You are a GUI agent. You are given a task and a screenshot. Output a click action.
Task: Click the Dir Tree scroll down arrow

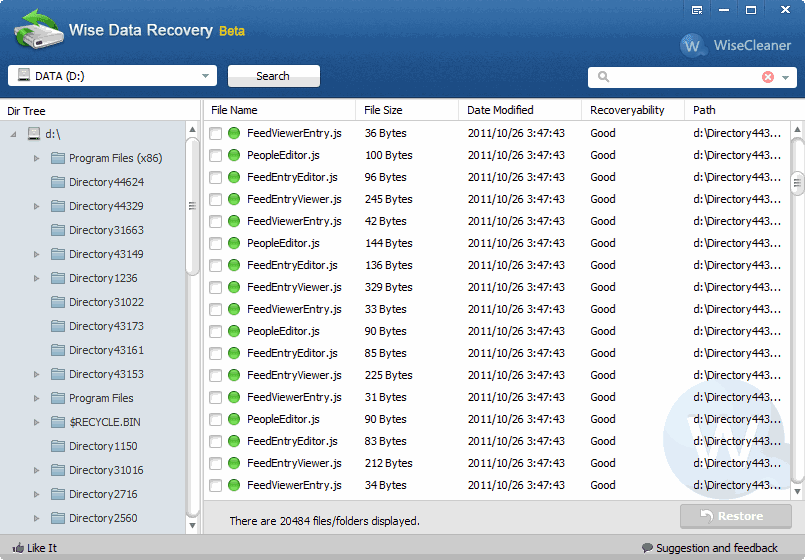point(193,525)
